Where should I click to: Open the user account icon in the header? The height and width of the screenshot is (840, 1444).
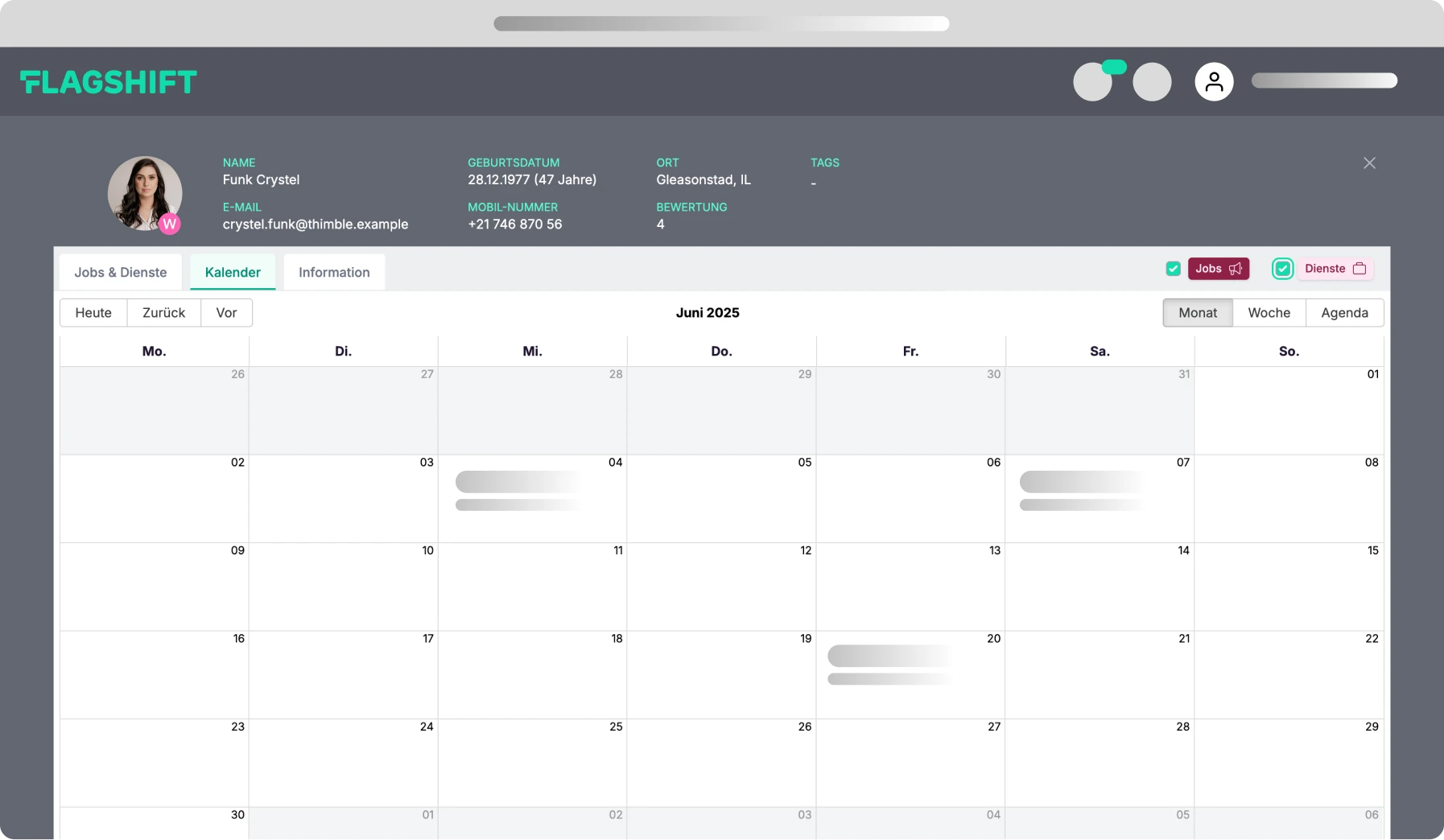click(1214, 81)
